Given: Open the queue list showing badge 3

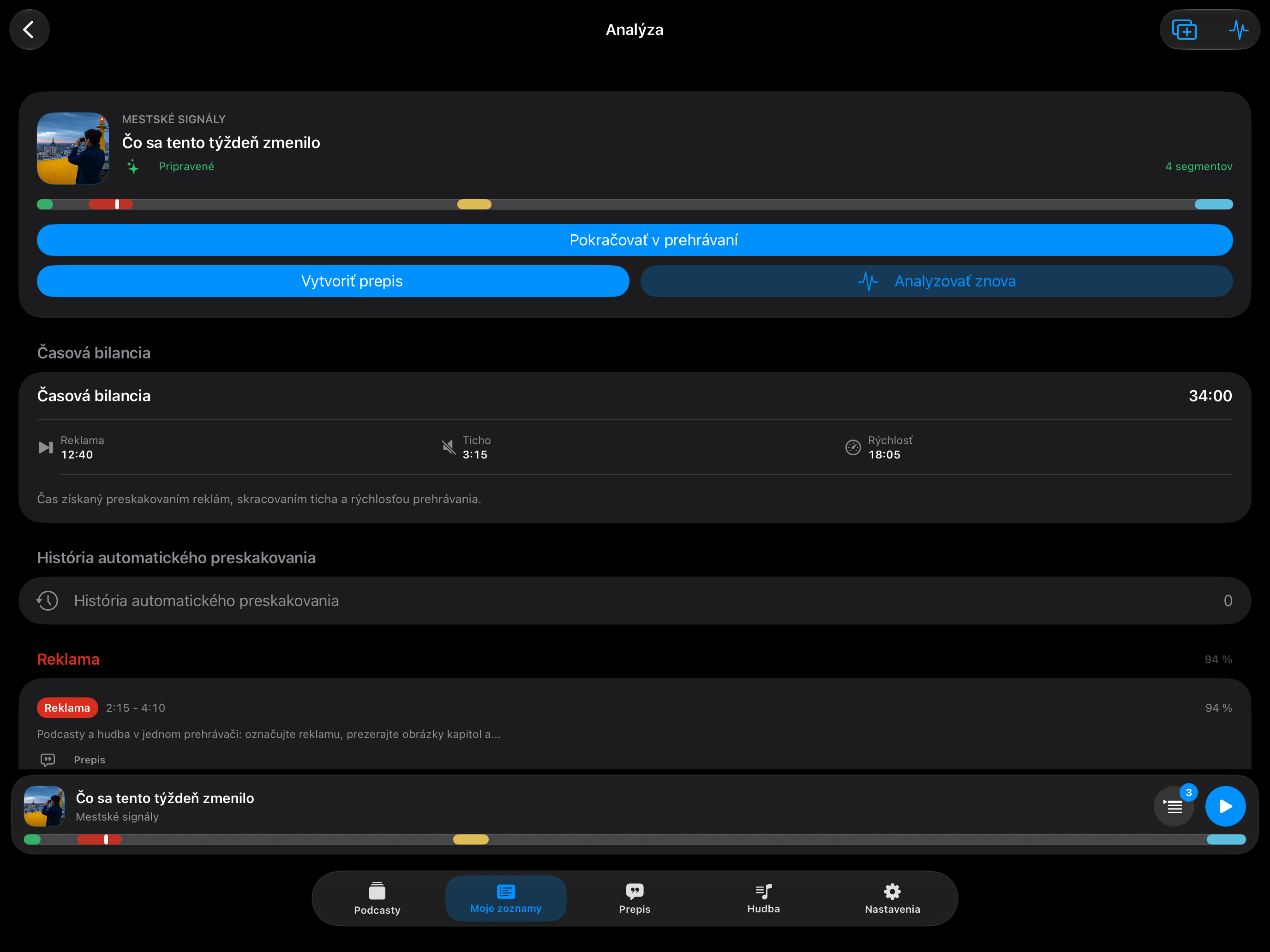Looking at the screenshot, I should [x=1174, y=806].
